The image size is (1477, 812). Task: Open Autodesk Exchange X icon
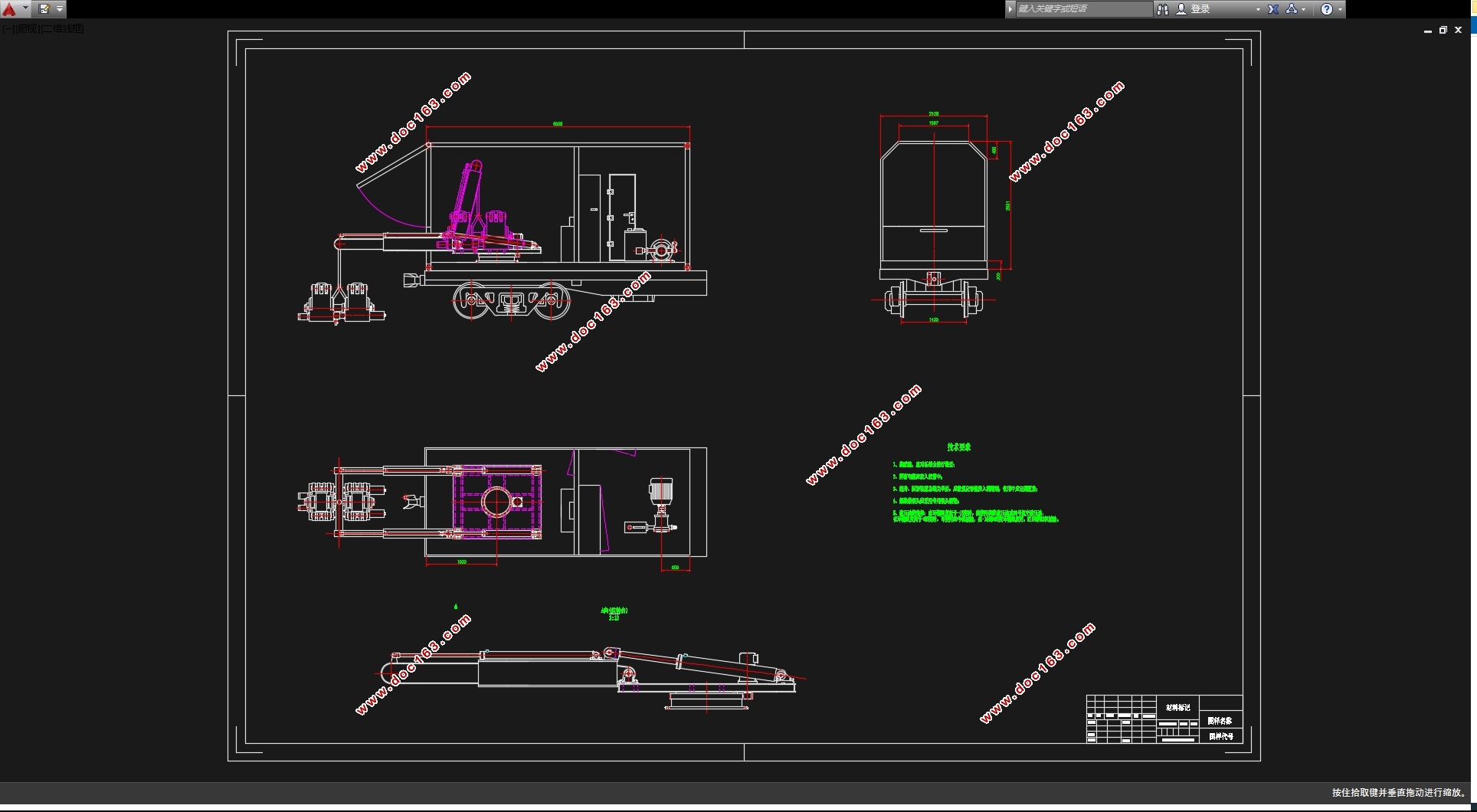click(1273, 9)
